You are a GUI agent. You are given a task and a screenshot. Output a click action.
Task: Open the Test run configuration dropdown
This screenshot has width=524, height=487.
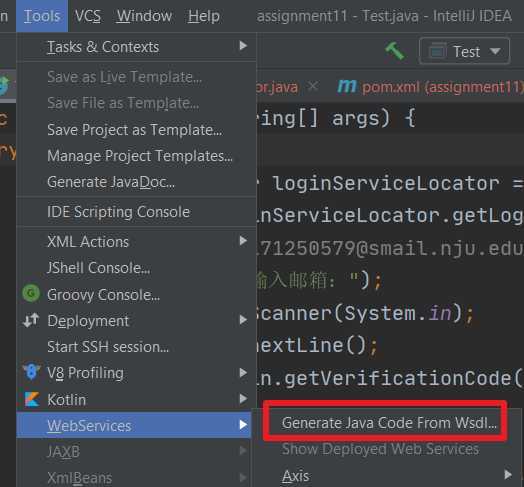click(x=464, y=51)
